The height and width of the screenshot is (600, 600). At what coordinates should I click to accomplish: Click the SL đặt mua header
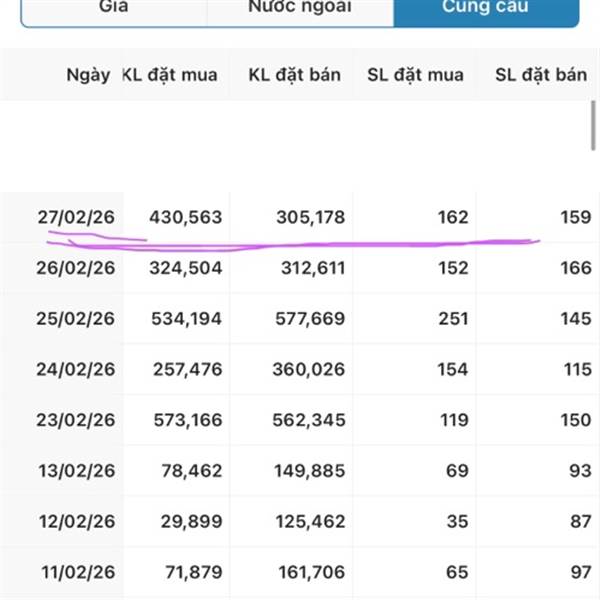pos(417,75)
